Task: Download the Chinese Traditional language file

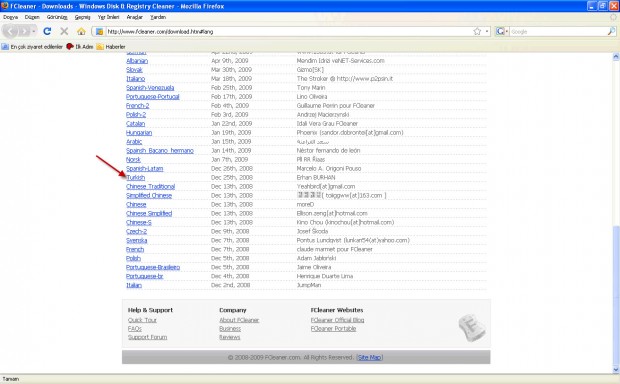Action: [x=150, y=187]
